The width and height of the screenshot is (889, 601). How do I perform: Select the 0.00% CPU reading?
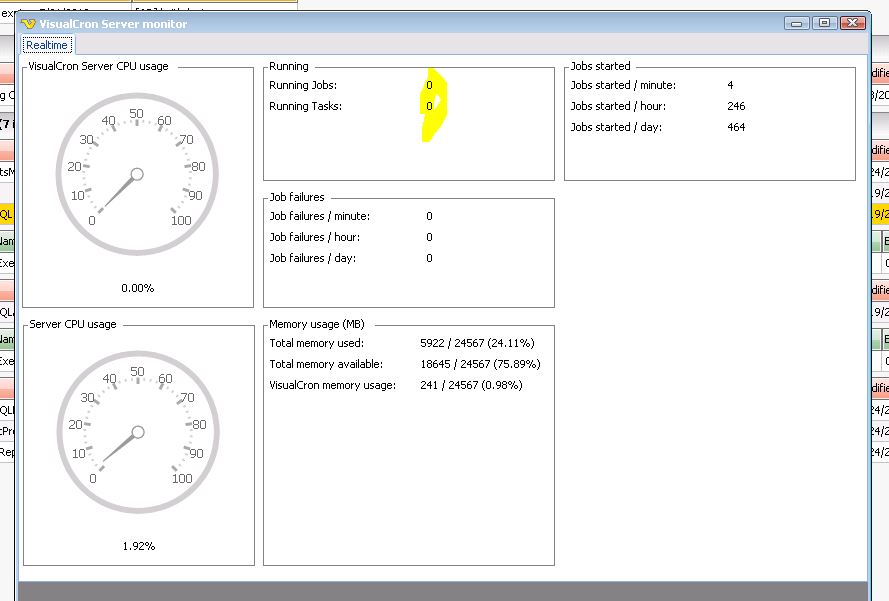point(137,288)
